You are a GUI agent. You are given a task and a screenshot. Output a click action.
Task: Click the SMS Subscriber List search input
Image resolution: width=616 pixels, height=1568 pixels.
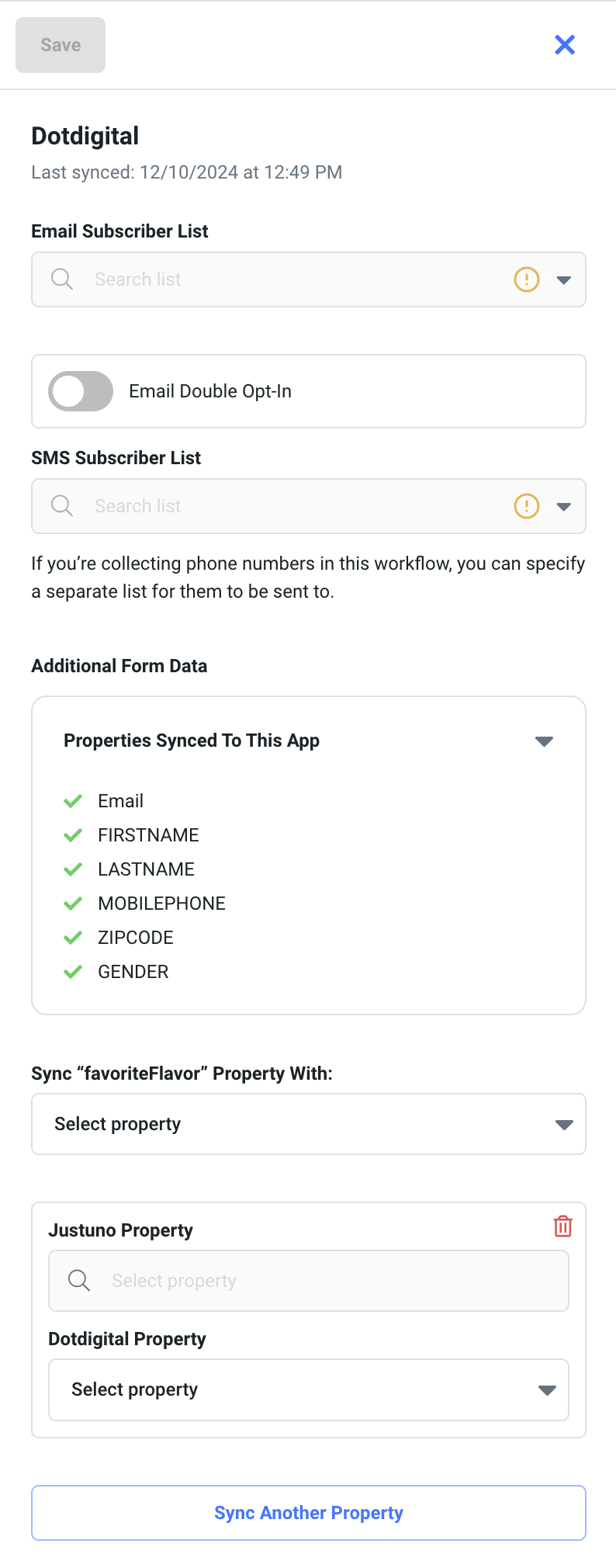tap(295, 506)
